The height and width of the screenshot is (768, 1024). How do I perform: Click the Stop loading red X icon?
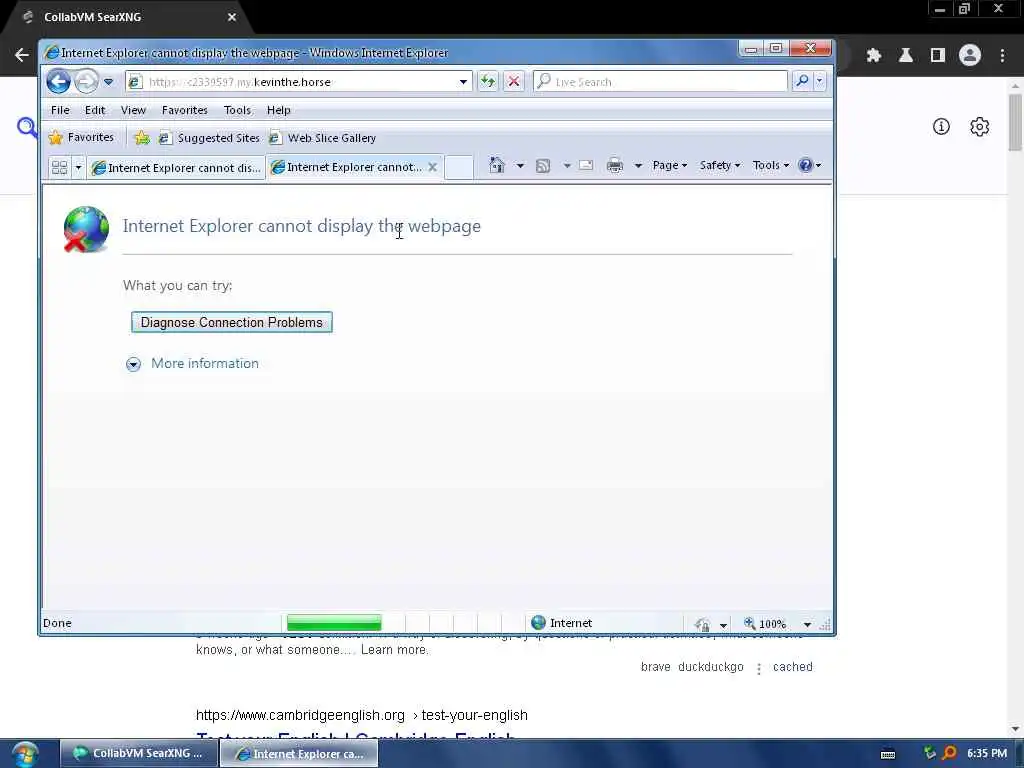pyautogui.click(x=514, y=82)
